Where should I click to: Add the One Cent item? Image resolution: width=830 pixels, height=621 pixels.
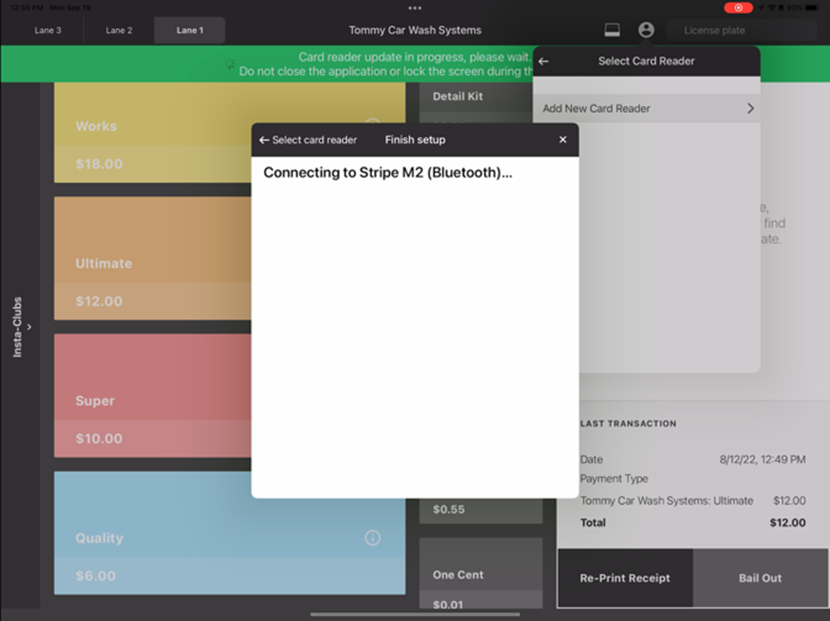[x=481, y=574]
